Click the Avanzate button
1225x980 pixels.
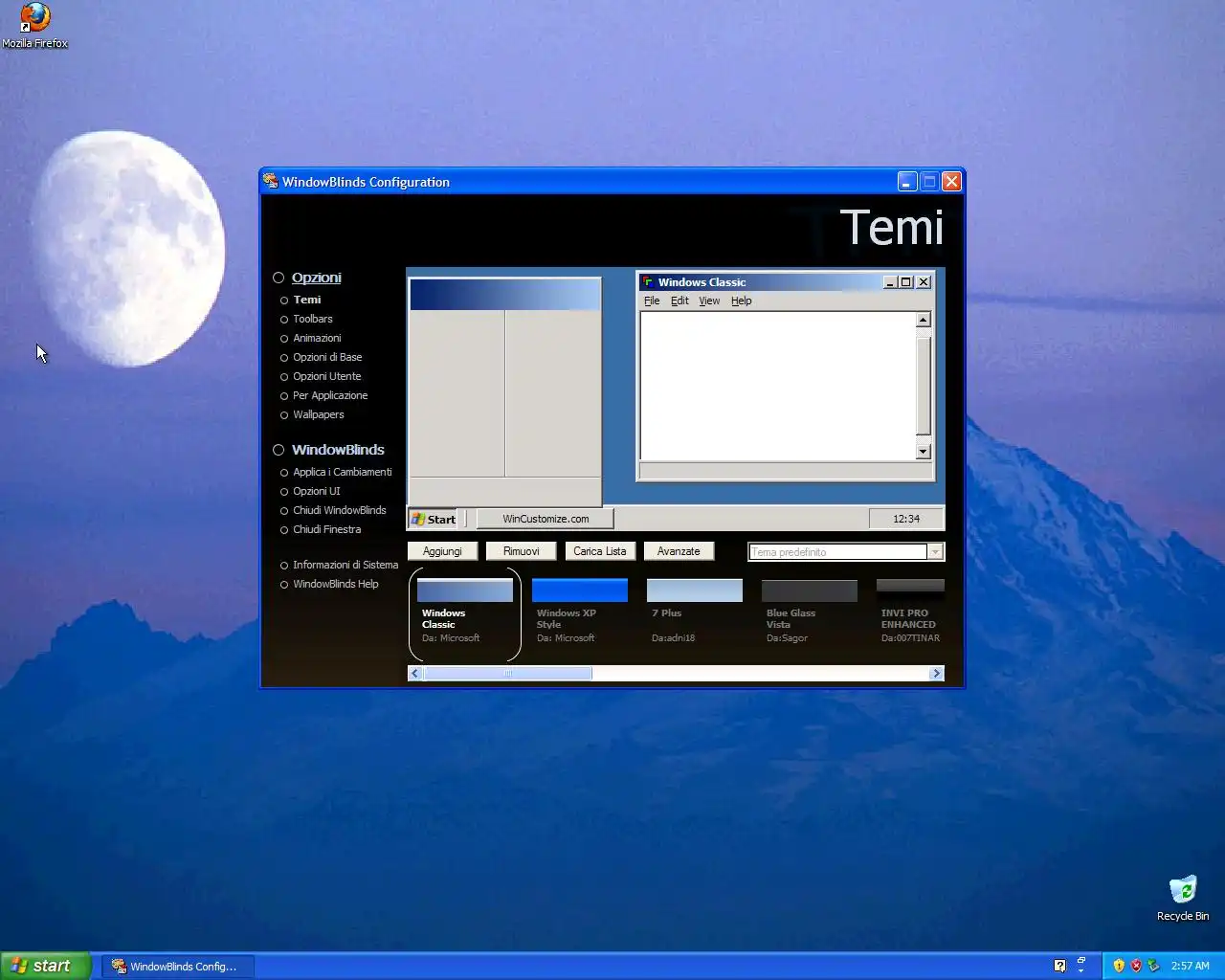coord(679,551)
